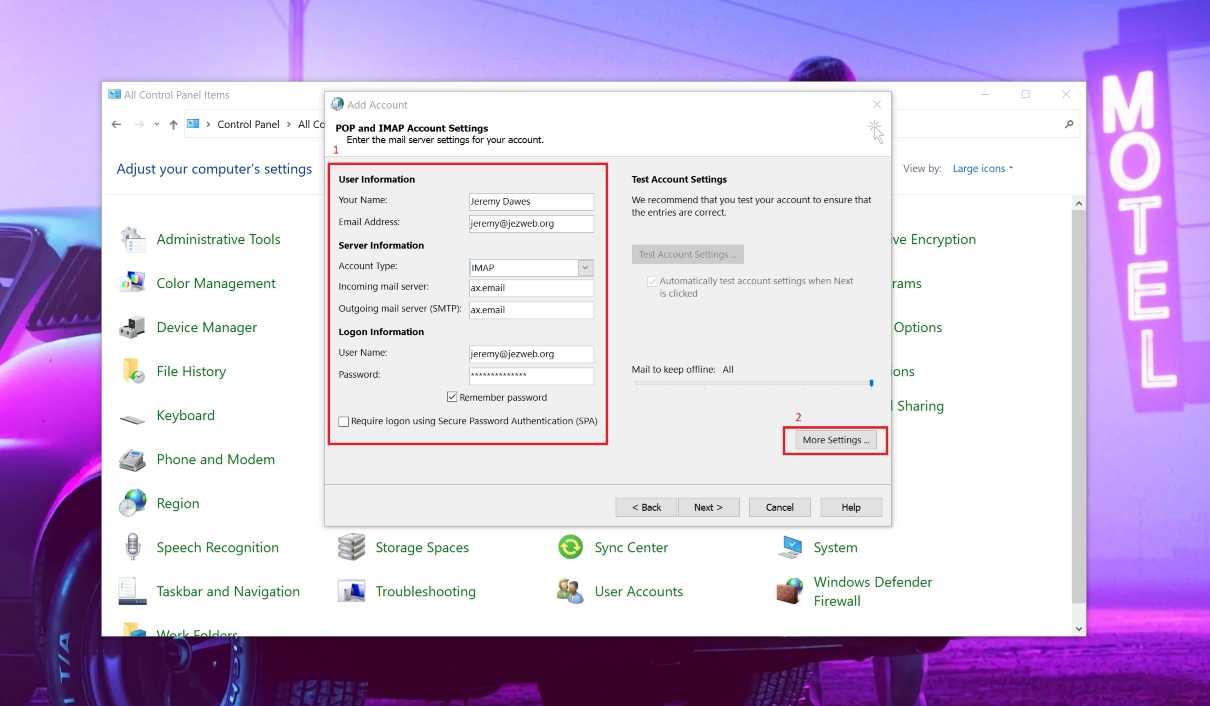Open Sync Center green icon
Viewport: 1210px width, 706px height.
point(571,548)
